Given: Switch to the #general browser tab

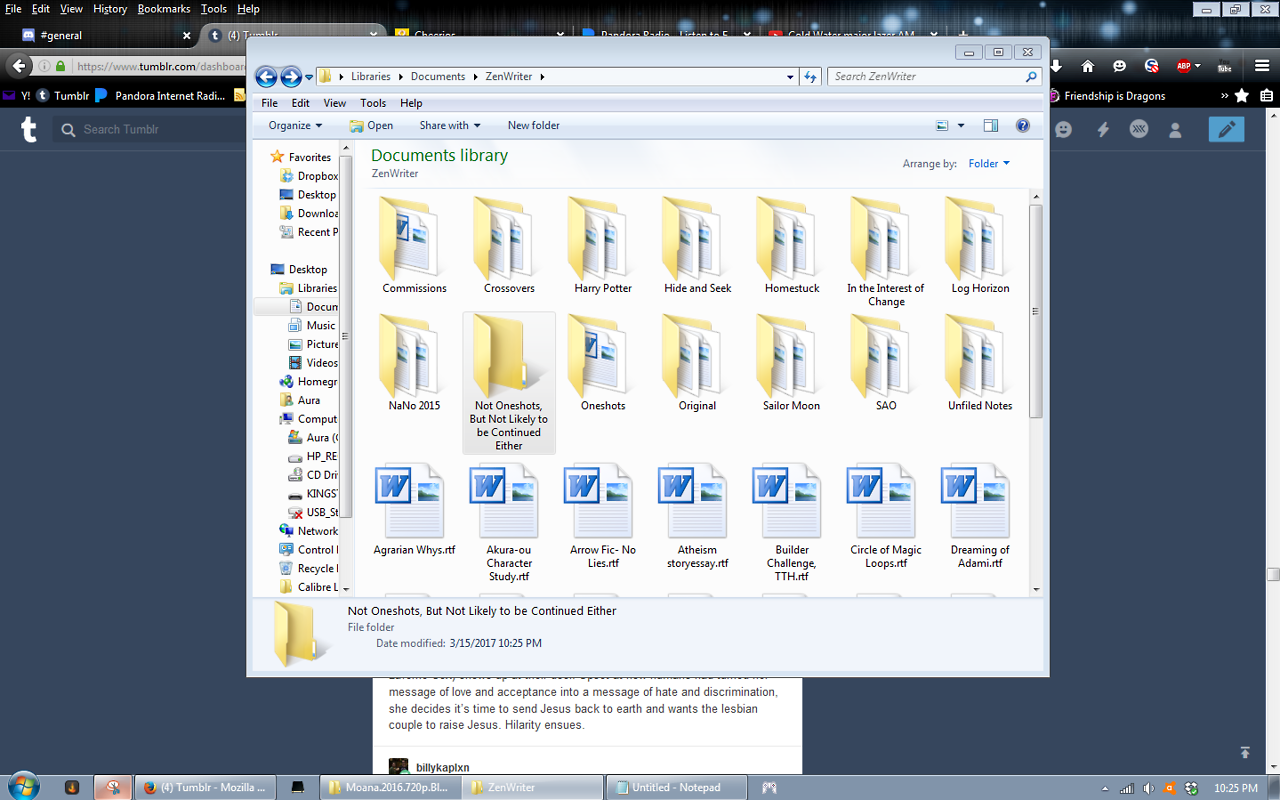Looking at the screenshot, I should pos(105,35).
